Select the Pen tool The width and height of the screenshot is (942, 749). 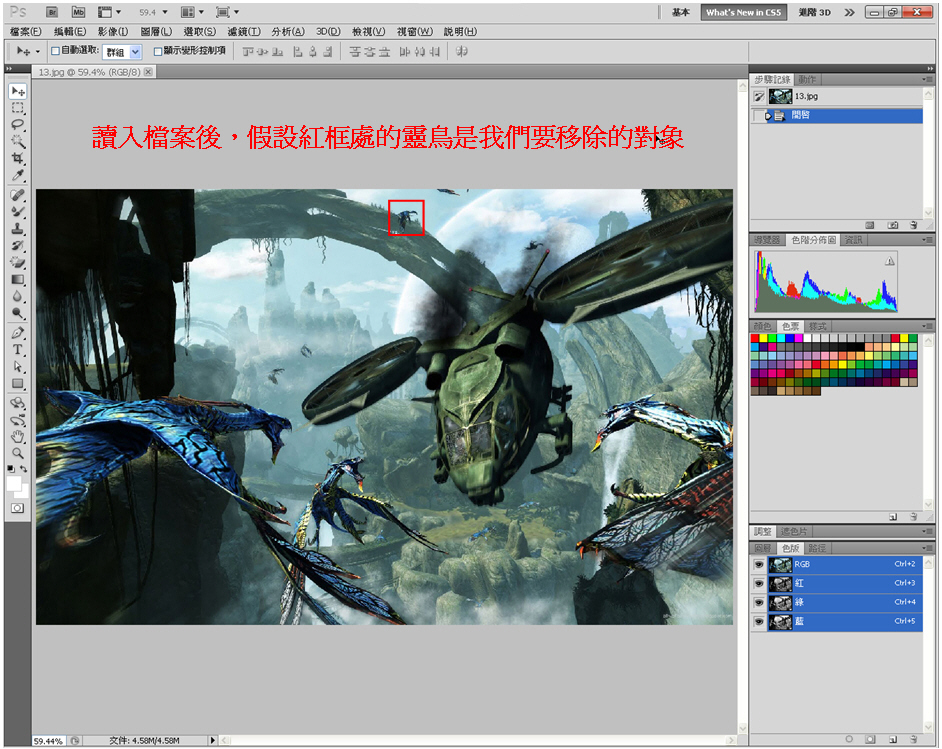coord(17,333)
